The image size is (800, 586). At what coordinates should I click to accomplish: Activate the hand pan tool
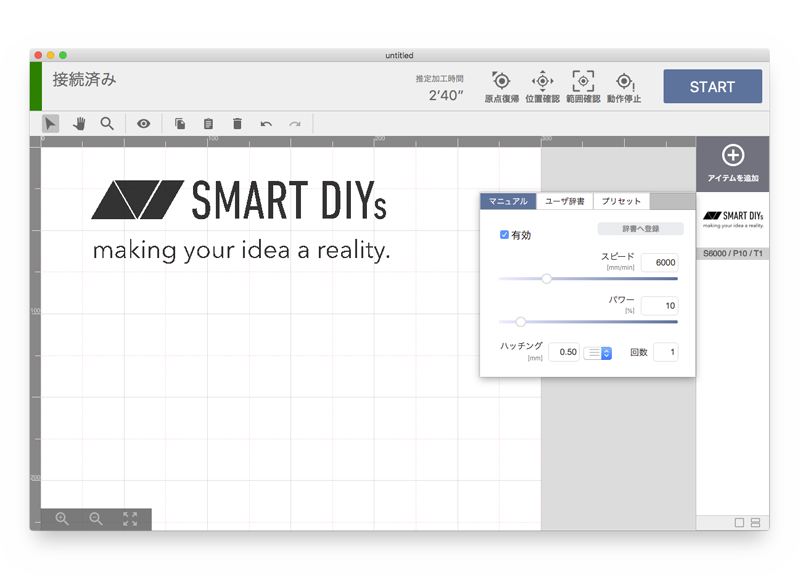pos(80,123)
